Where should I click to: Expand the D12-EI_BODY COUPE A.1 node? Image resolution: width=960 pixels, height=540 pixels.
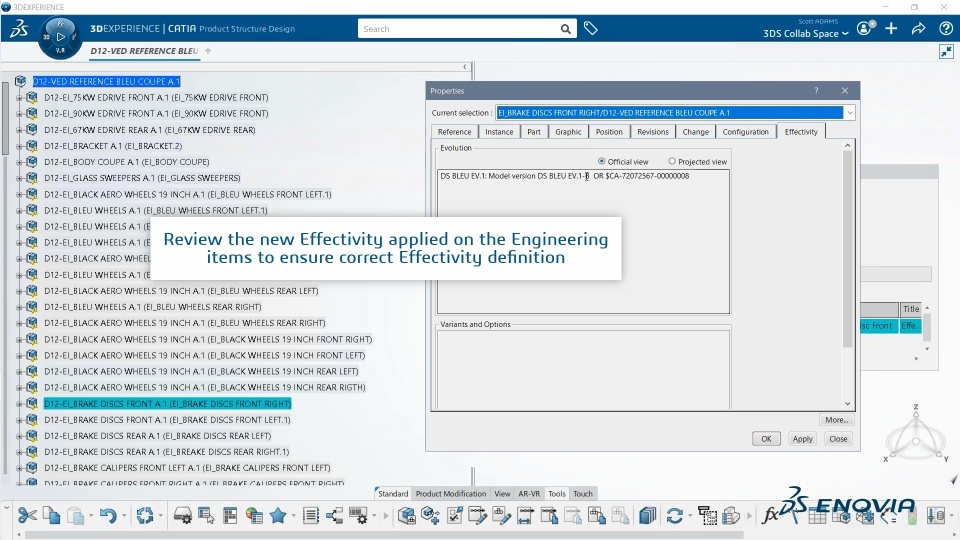pos(19,162)
